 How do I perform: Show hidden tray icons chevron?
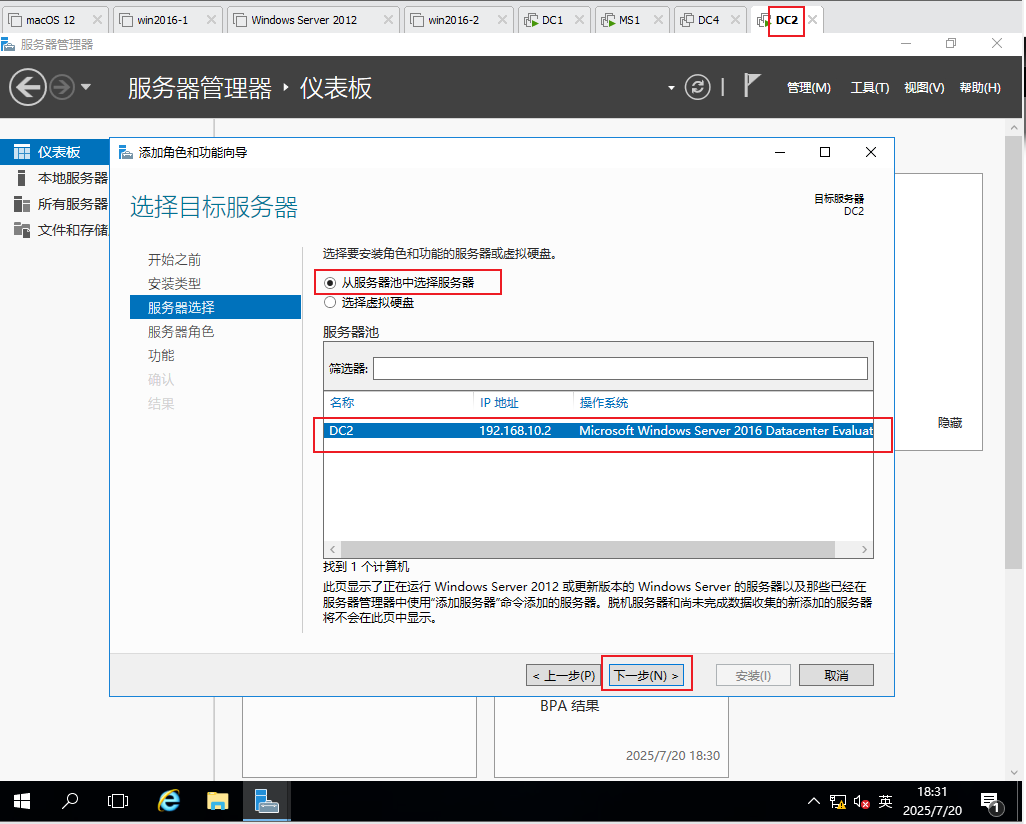[813, 801]
